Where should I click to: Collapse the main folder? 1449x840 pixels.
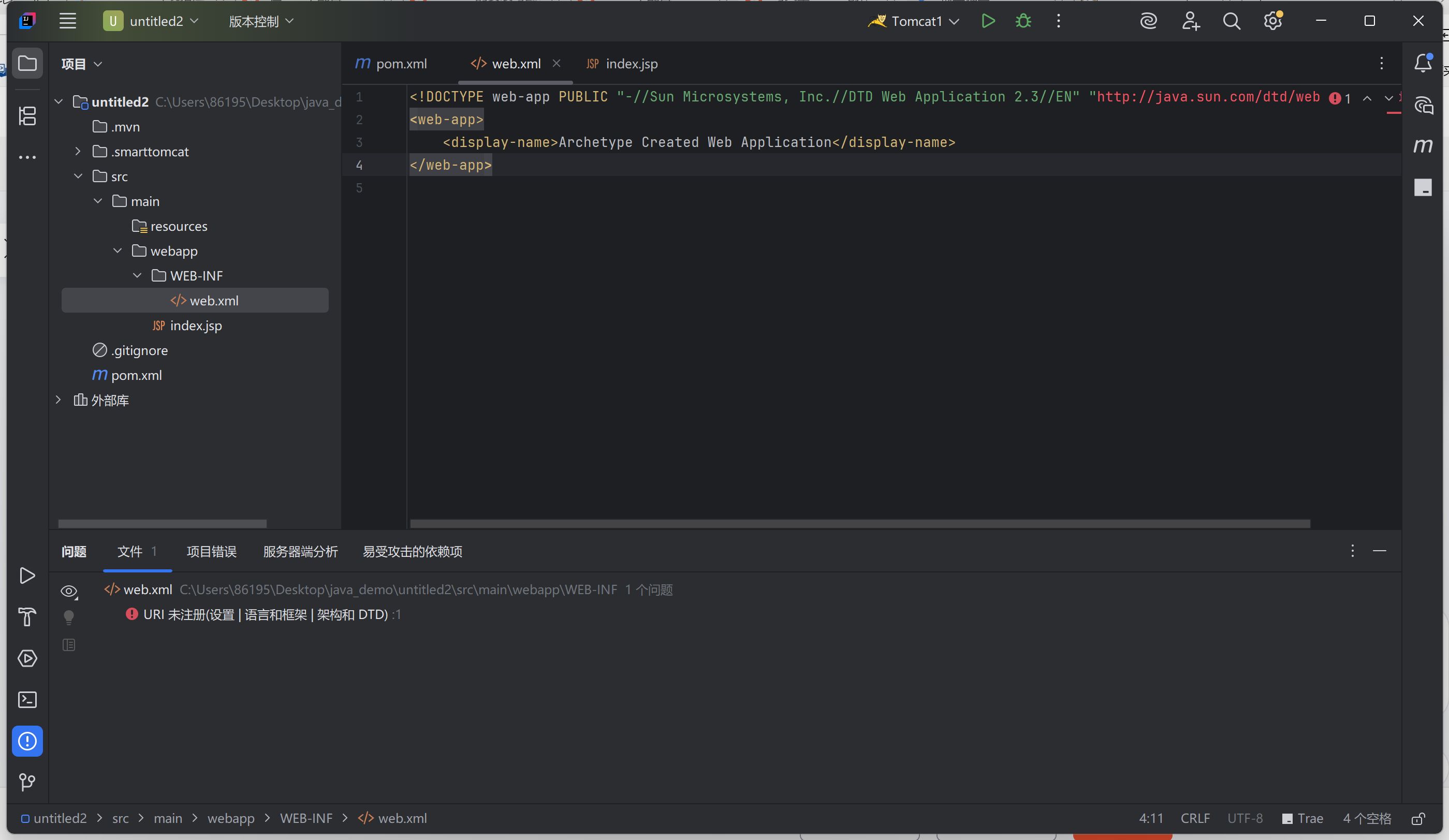pyautogui.click(x=98, y=201)
